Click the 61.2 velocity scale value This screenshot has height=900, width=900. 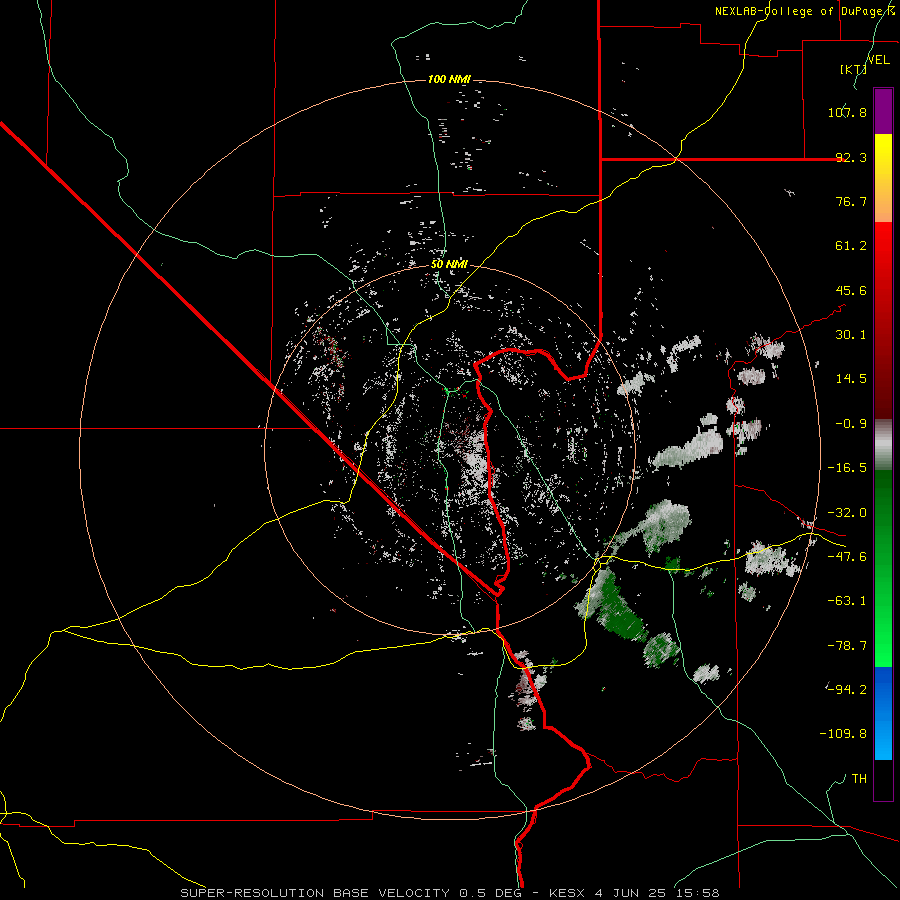(x=851, y=246)
